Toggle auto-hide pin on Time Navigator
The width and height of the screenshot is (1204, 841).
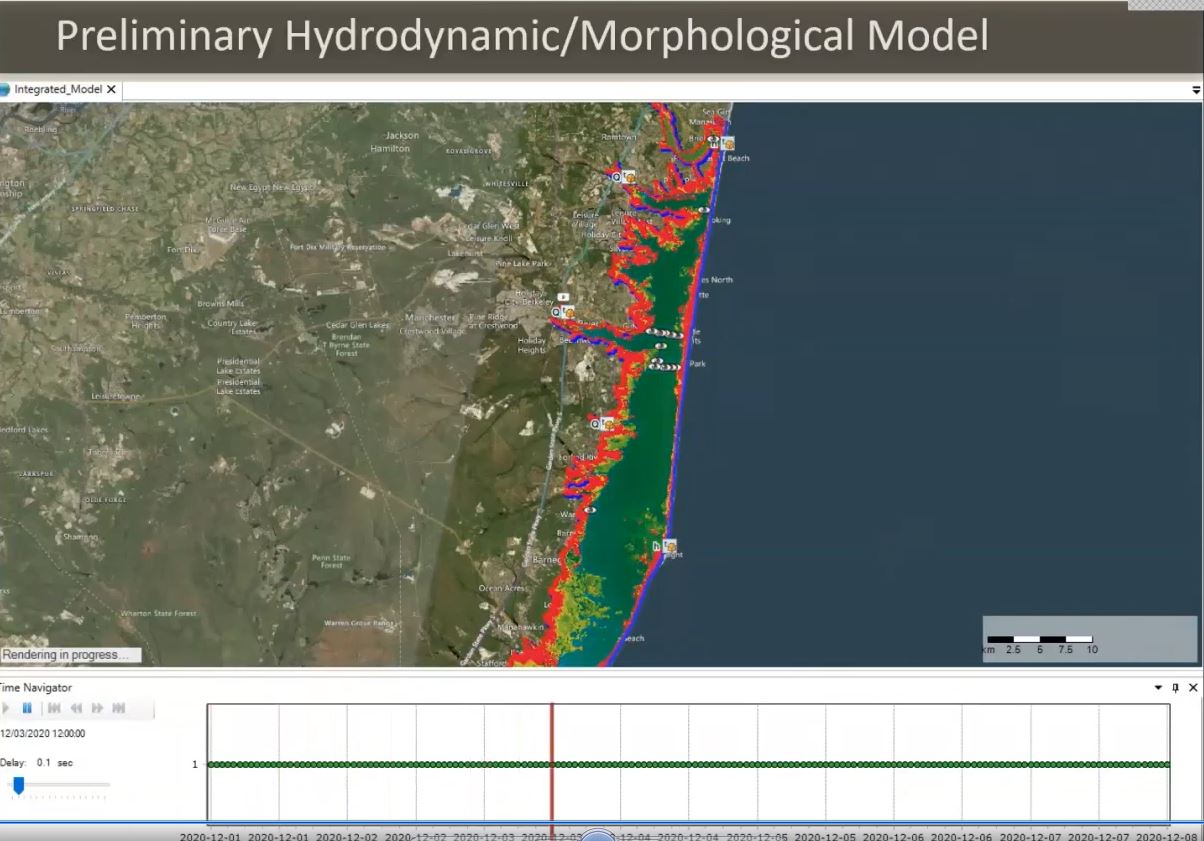tap(1175, 688)
